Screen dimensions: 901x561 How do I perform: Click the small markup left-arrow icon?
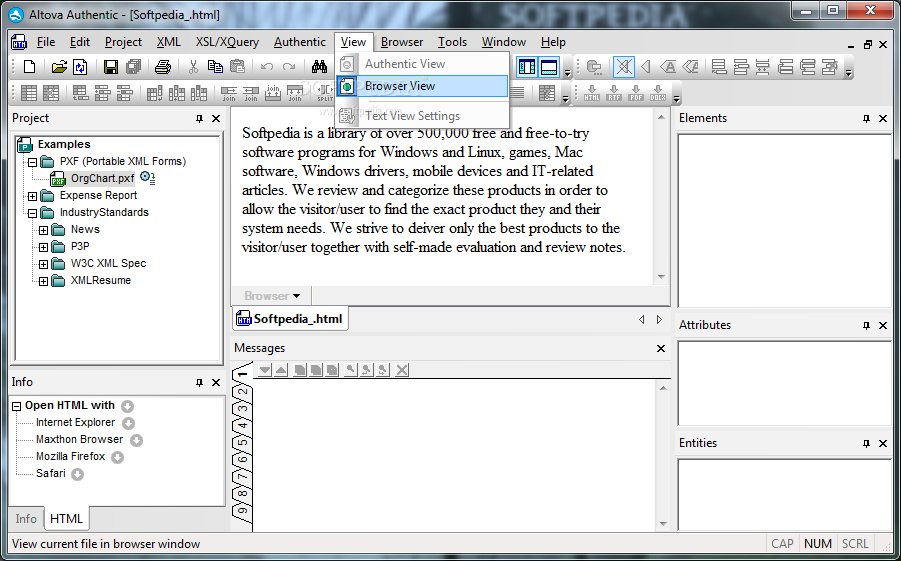click(645, 67)
